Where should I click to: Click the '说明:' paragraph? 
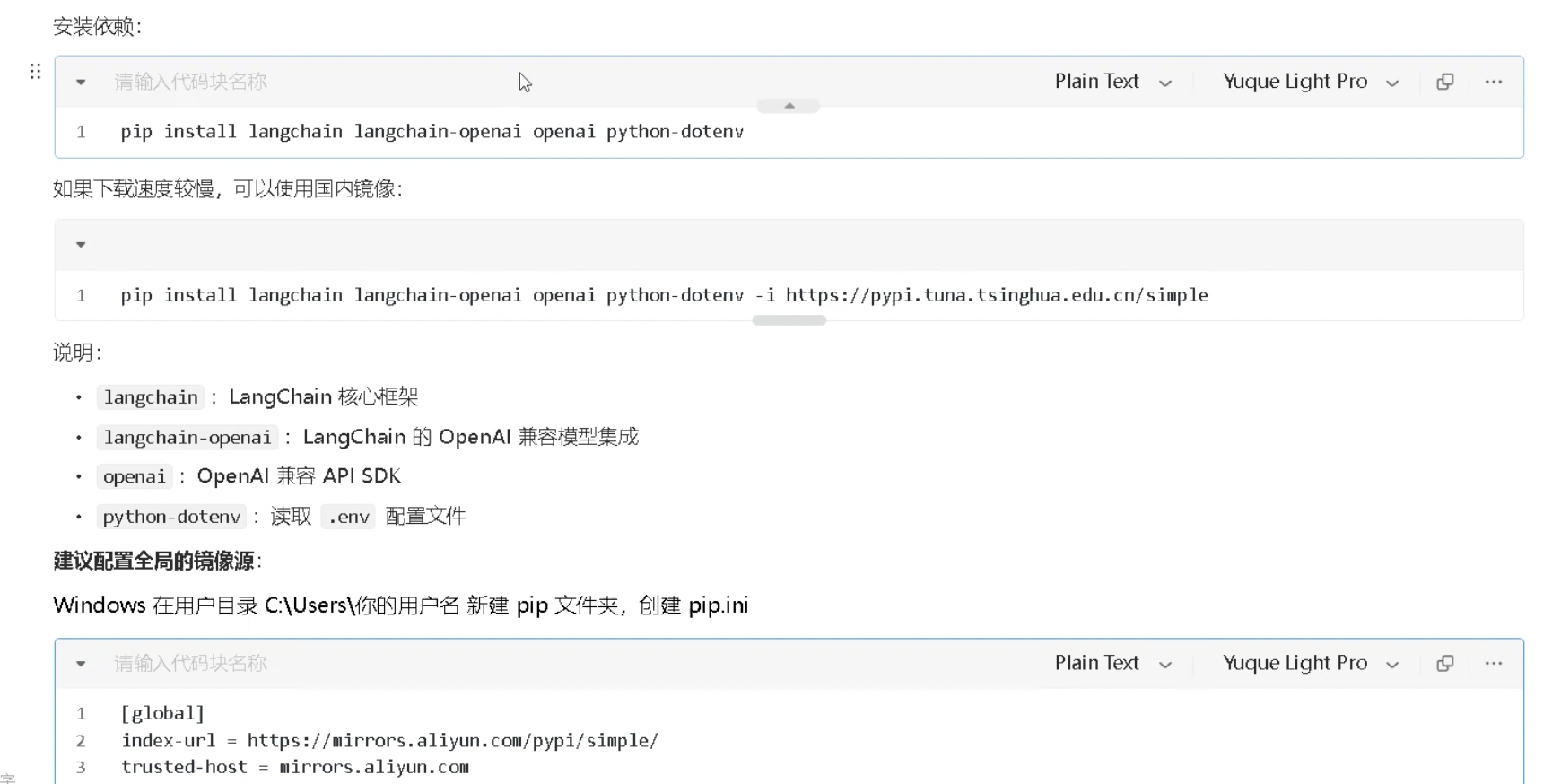pos(77,353)
